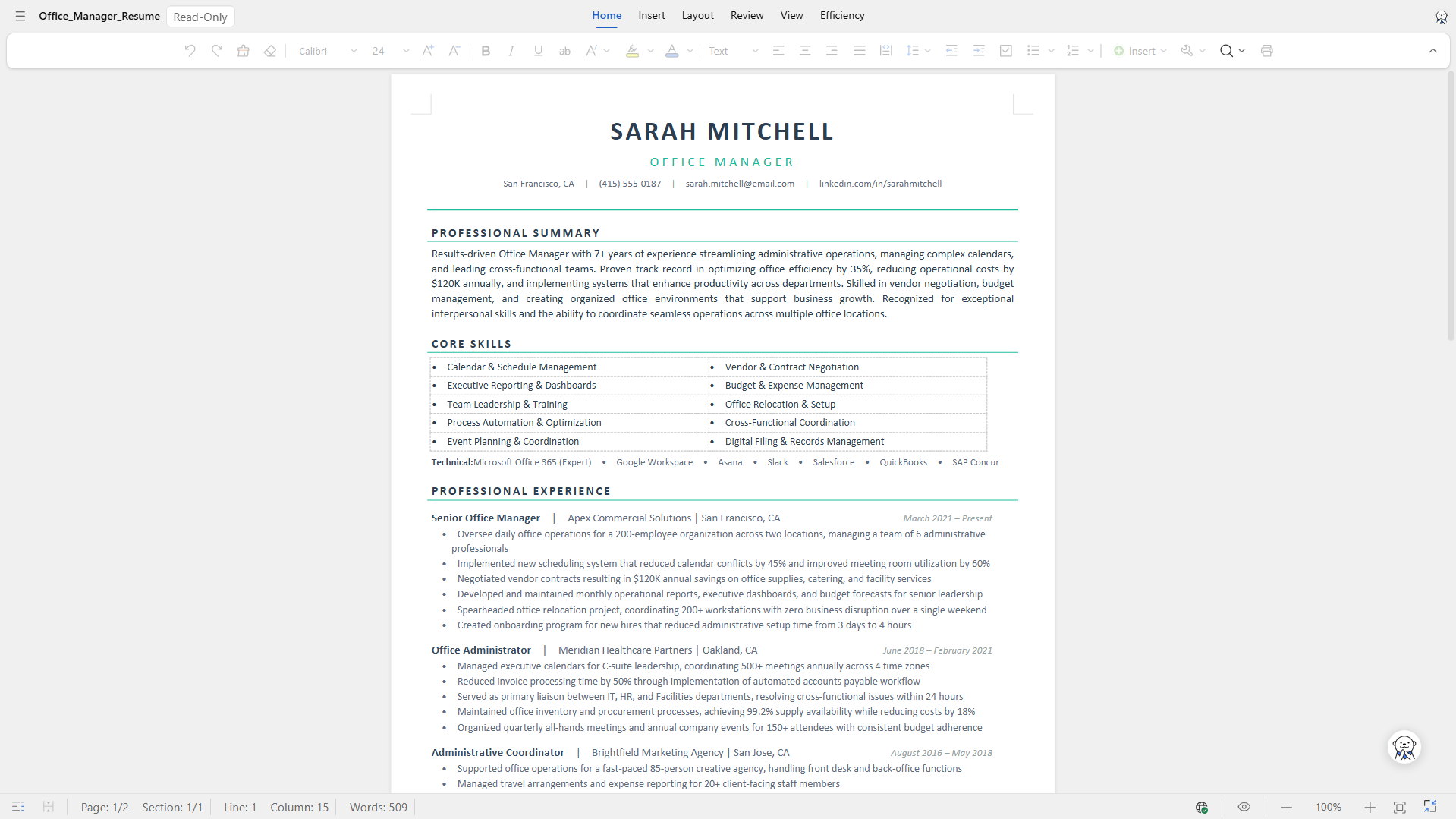This screenshot has height=819, width=1456.
Task: Toggle italic formatting
Action: (512, 51)
